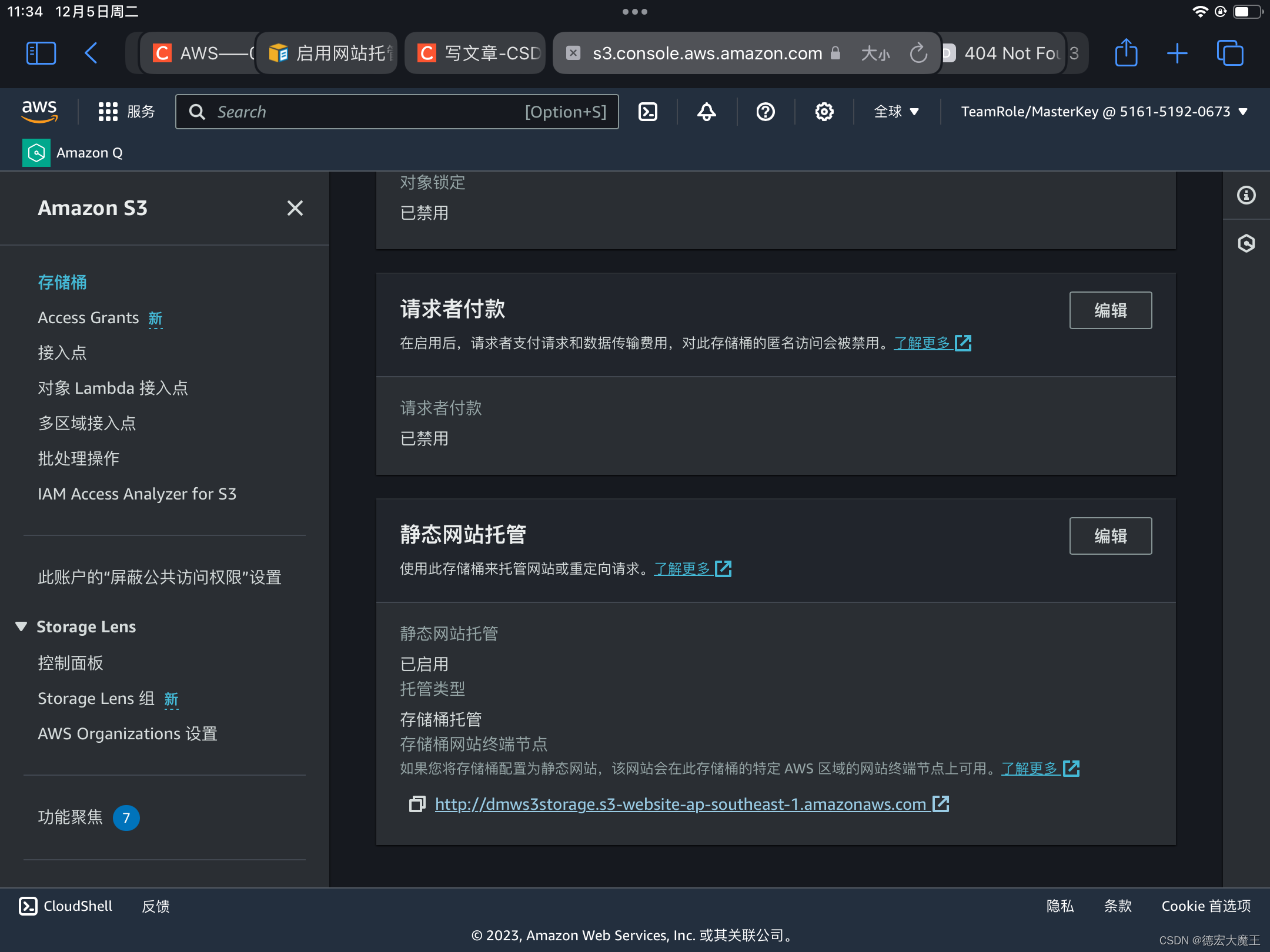Image resolution: width=1270 pixels, height=952 pixels.
Task: Open Cookie 首选项 in footer
Action: click(1206, 906)
